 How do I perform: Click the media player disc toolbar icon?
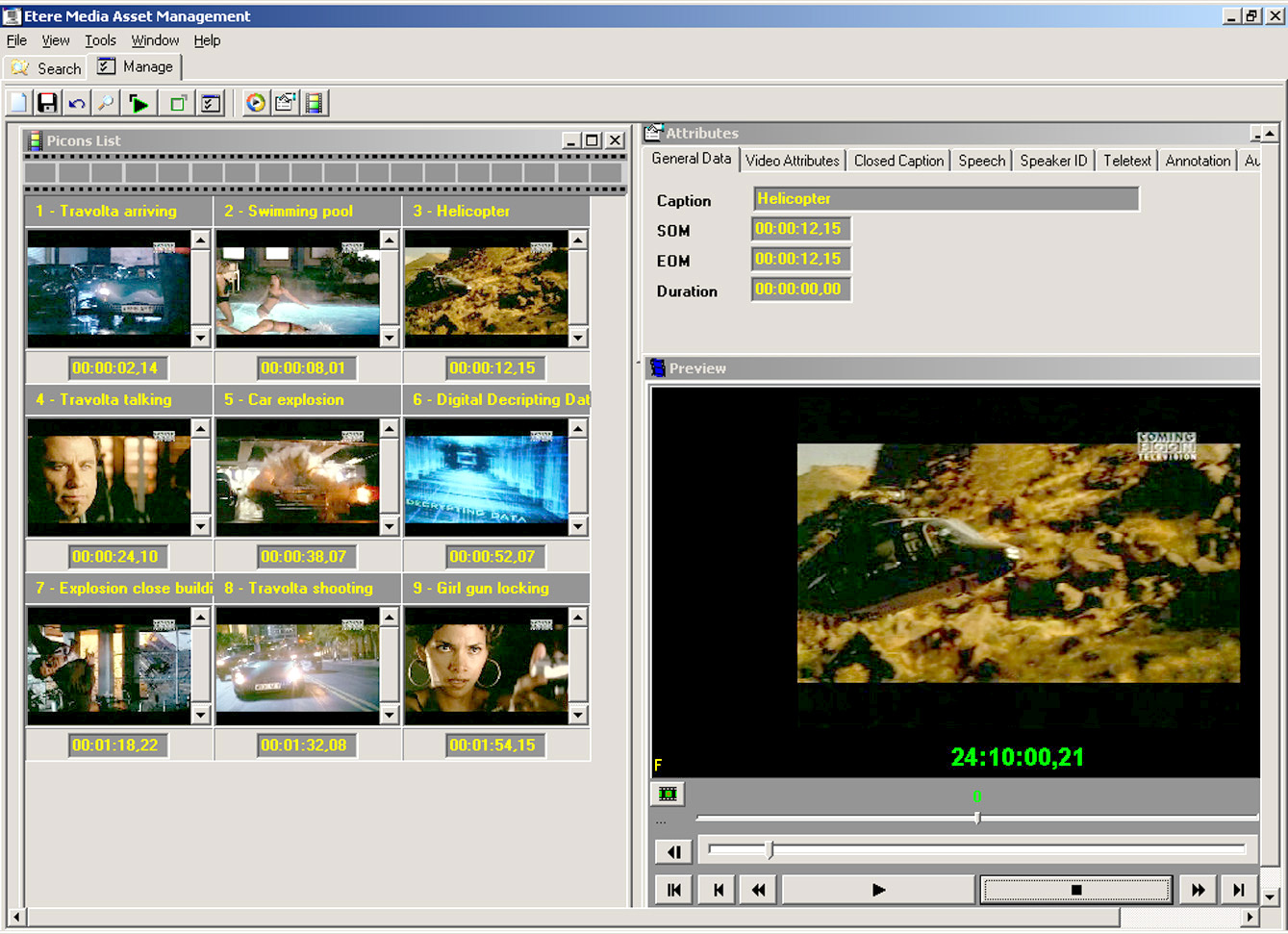pos(255,103)
